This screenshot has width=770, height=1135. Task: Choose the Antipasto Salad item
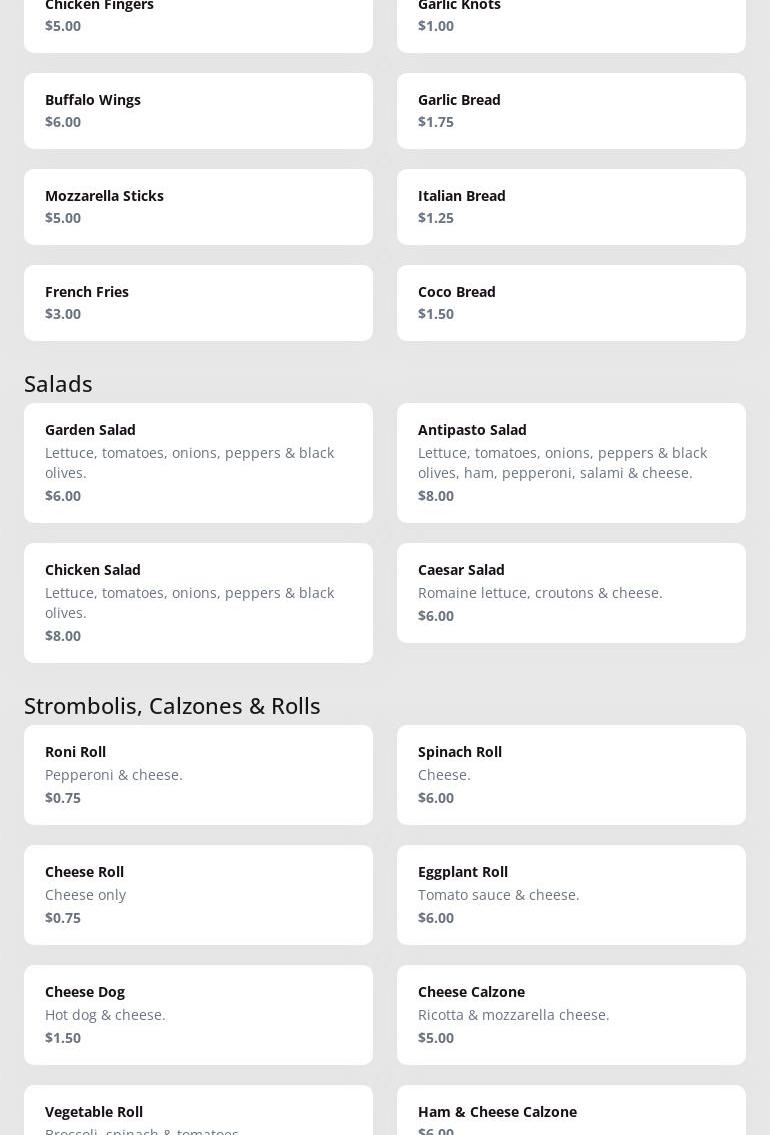click(x=571, y=463)
